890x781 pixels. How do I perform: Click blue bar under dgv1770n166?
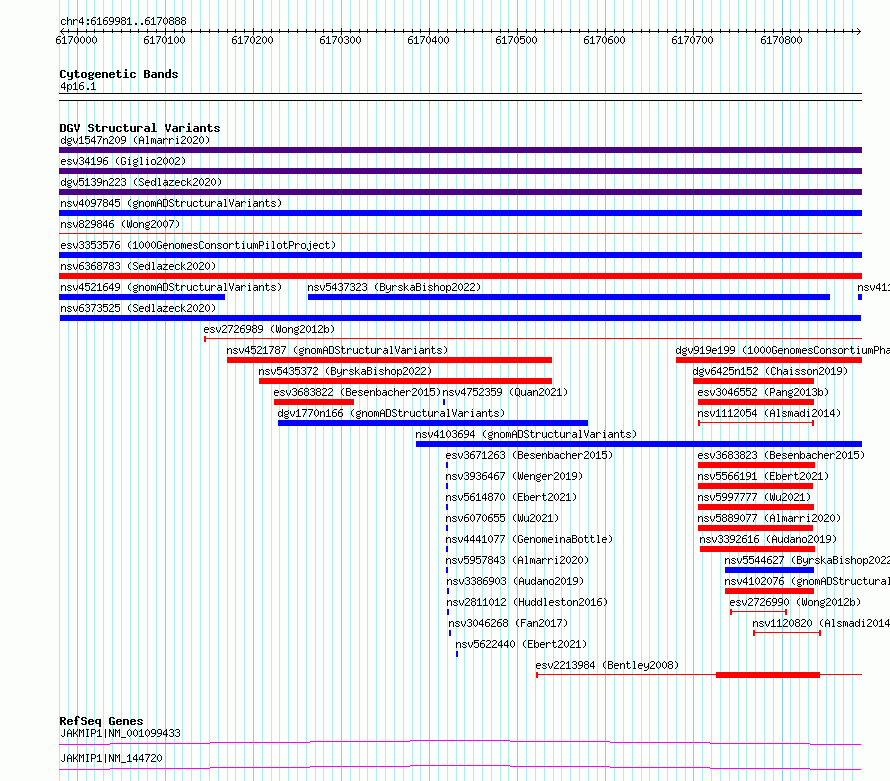[433, 423]
